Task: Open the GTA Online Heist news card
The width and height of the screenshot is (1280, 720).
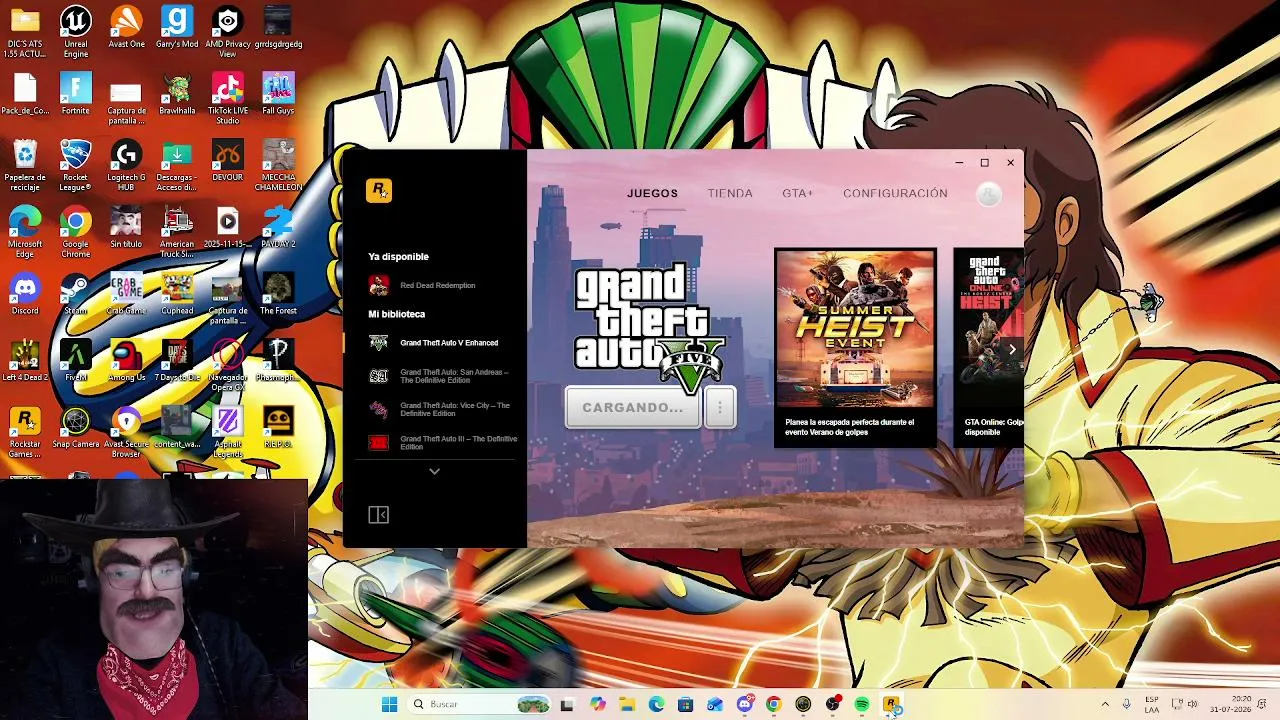Action: pyautogui.click(x=989, y=347)
